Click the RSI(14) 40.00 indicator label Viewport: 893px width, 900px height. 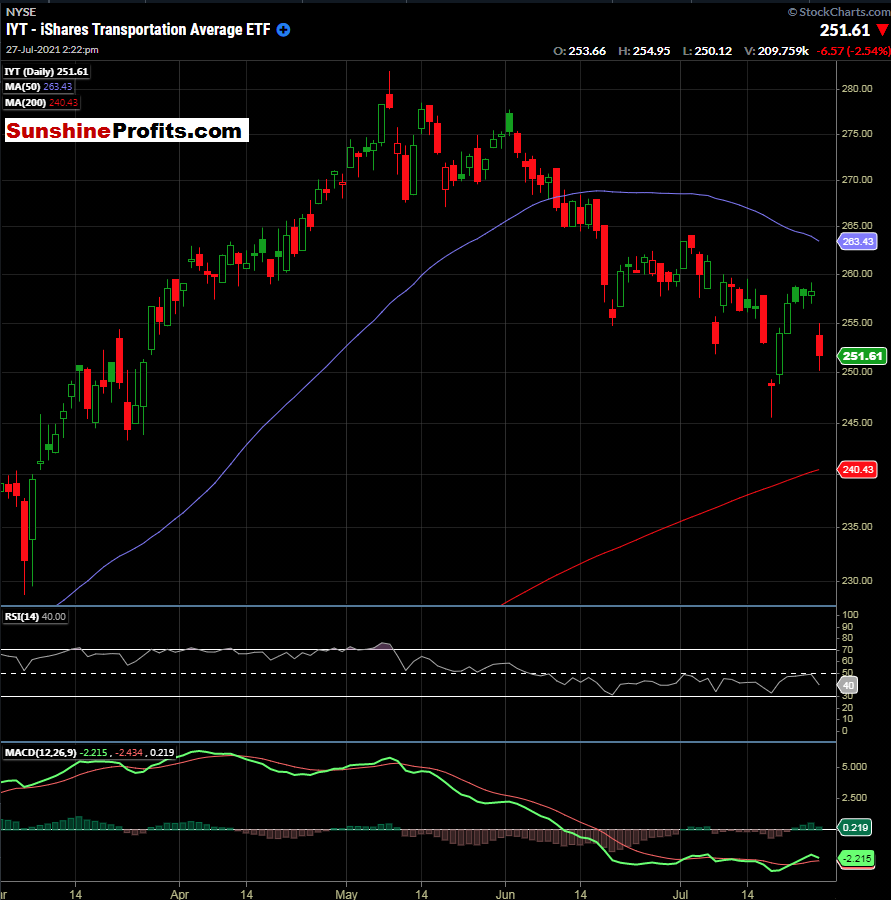[36, 616]
